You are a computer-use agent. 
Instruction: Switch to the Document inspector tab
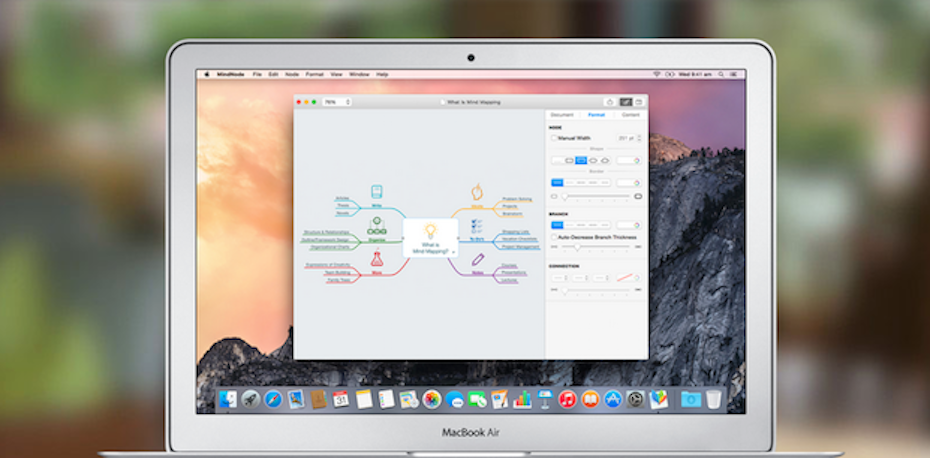point(562,115)
